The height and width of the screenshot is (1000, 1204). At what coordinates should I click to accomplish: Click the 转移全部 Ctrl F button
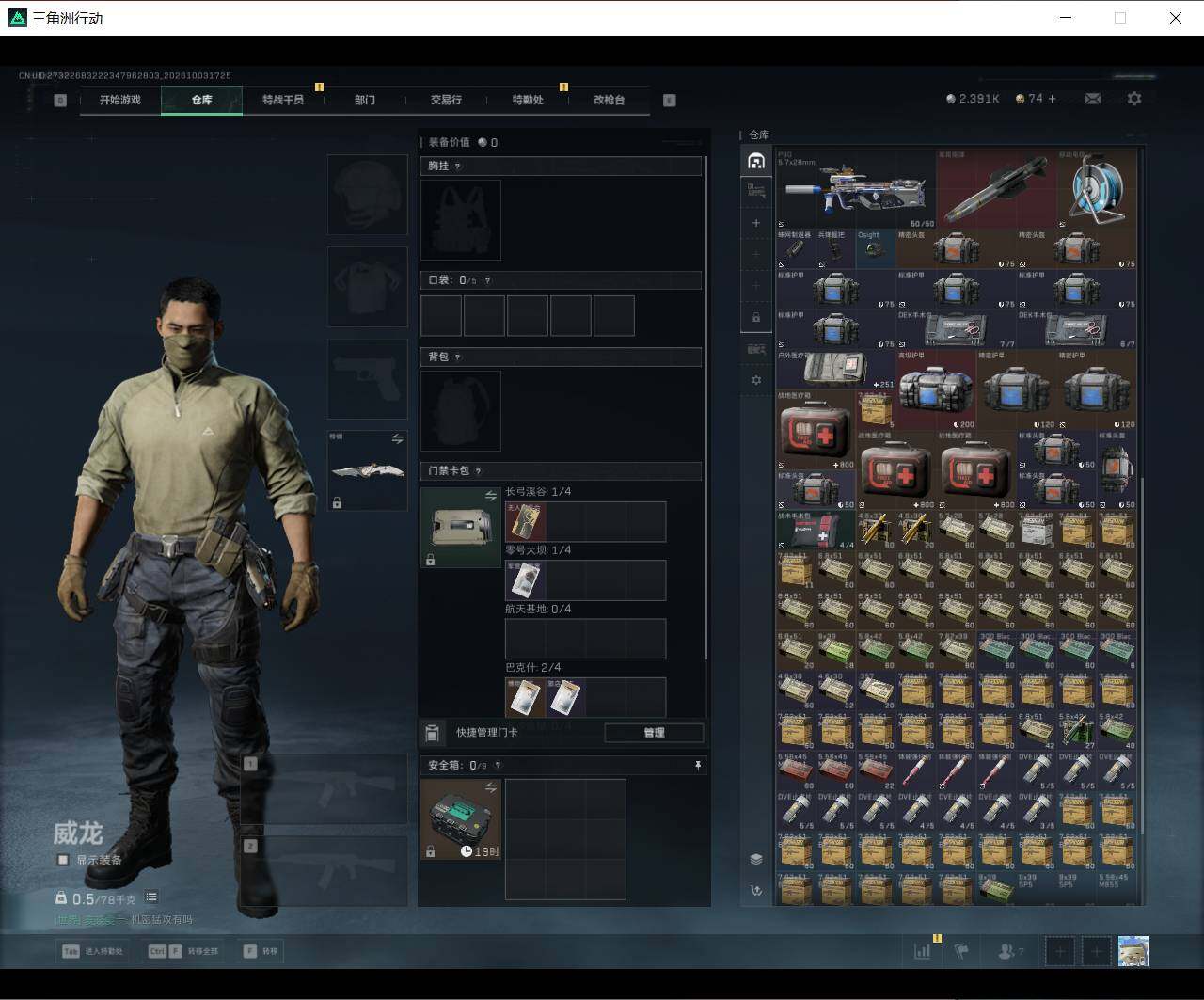183,951
